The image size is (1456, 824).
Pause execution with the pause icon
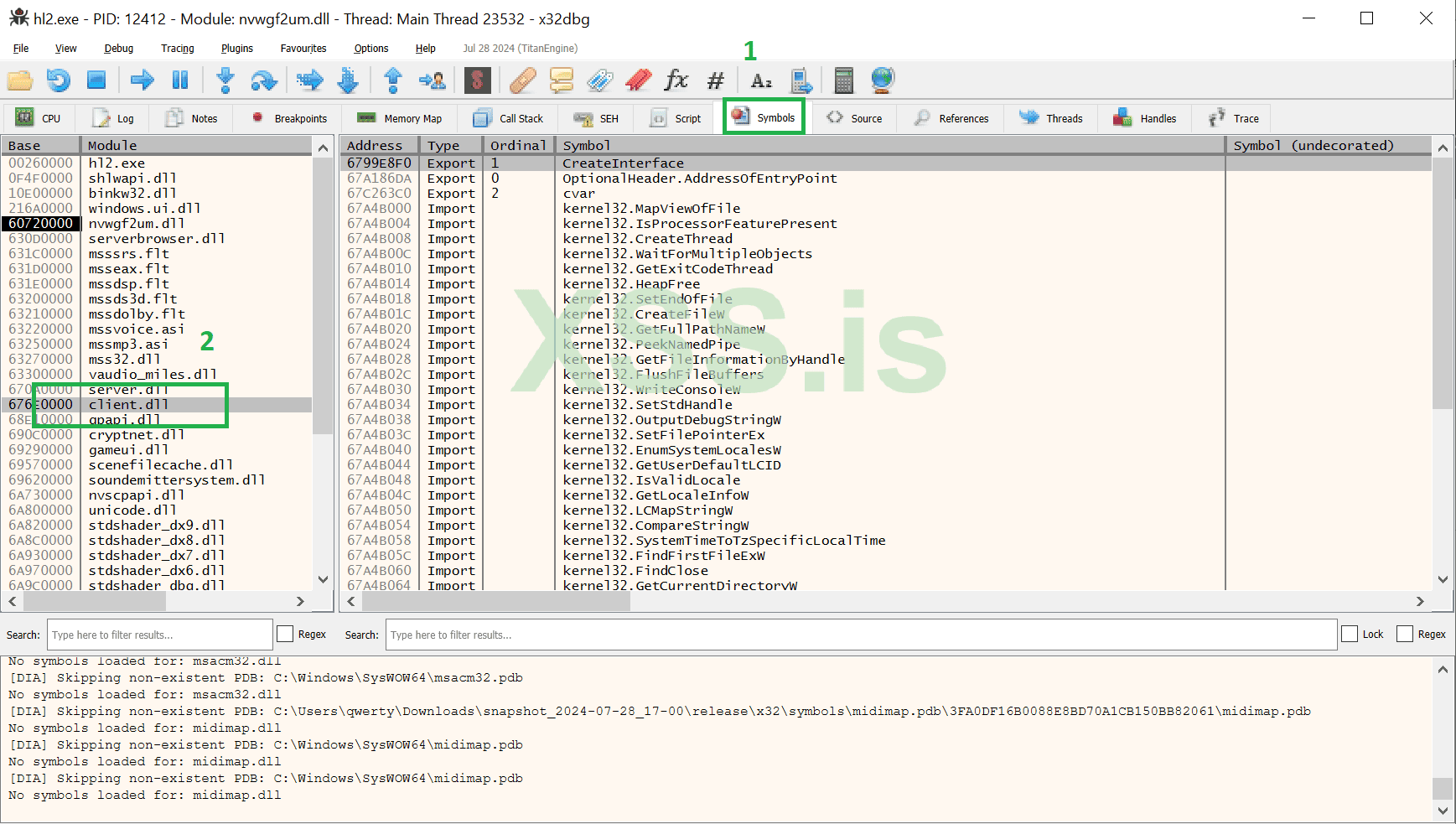(x=180, y=80)
